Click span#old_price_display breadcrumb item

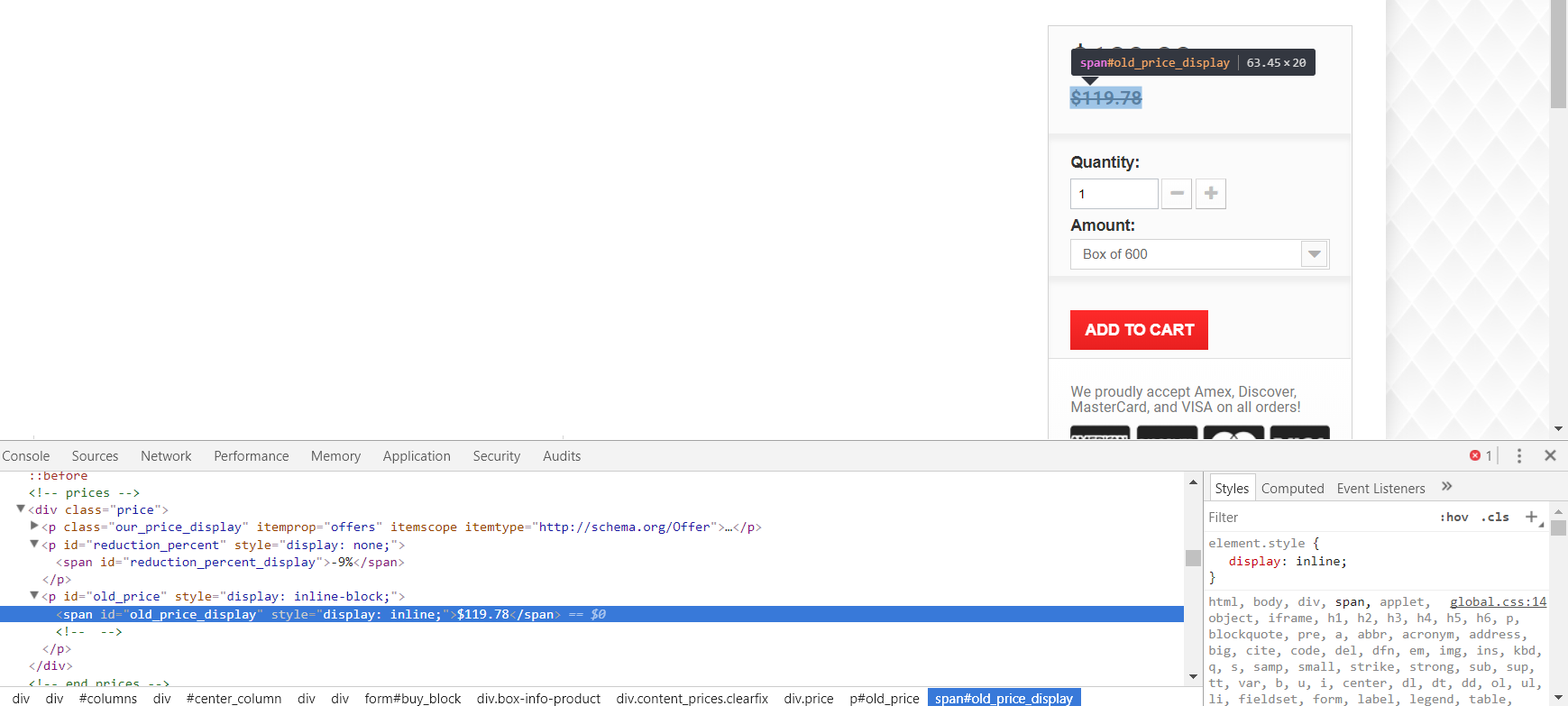click(1004, 699)
